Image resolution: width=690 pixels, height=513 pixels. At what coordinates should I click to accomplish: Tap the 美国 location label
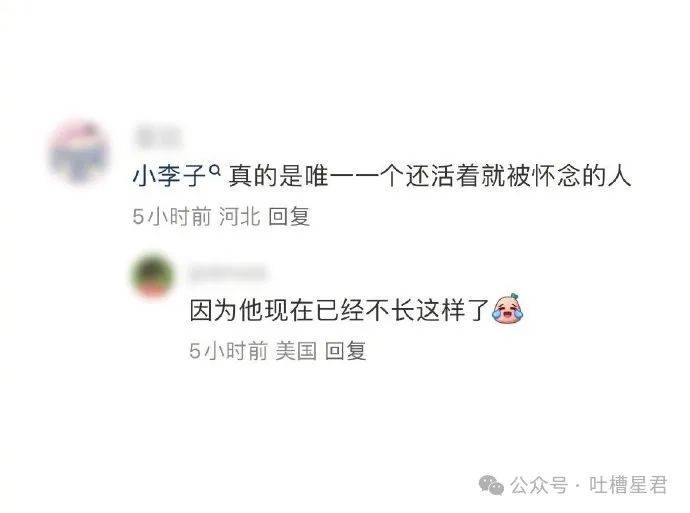[x=296, y=351]
